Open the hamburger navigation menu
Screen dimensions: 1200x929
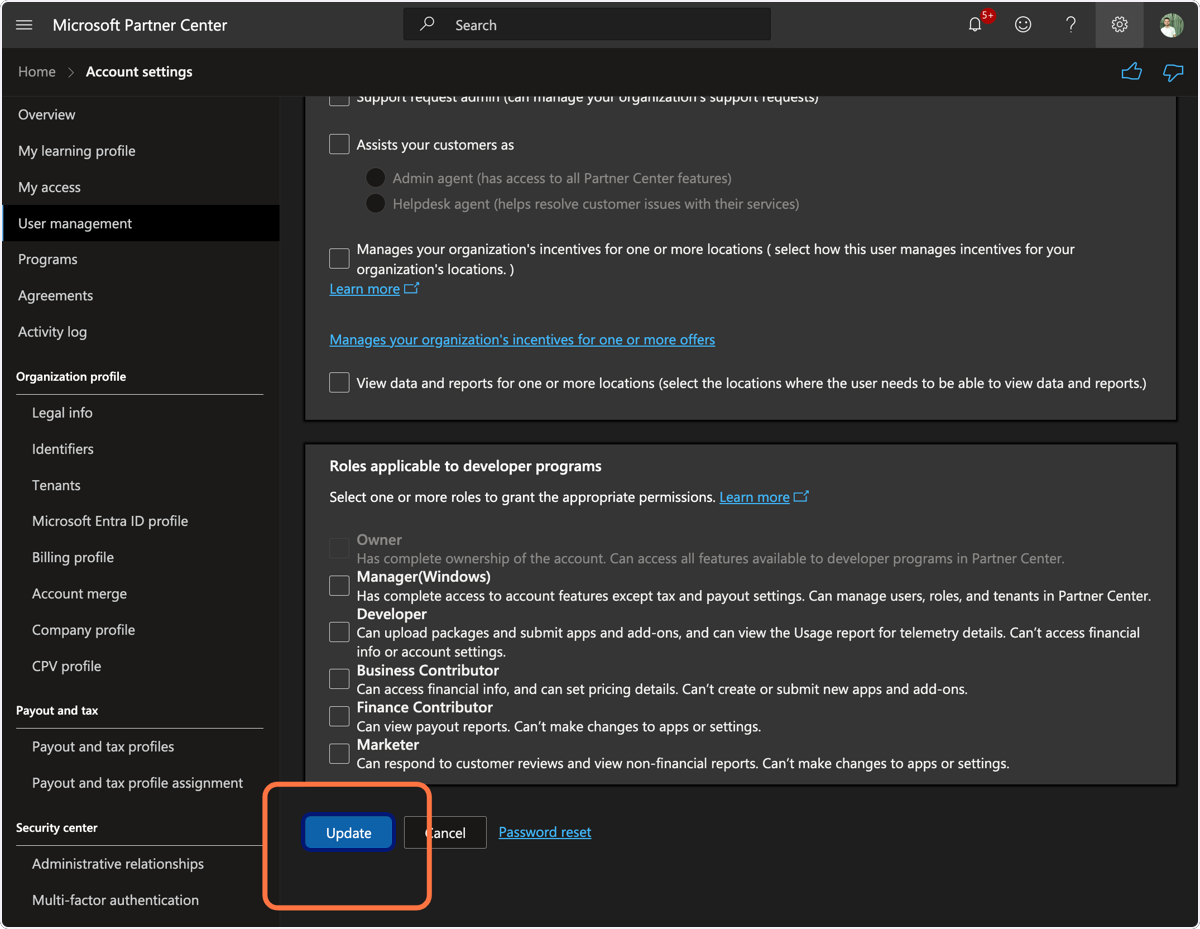(25, 25)
